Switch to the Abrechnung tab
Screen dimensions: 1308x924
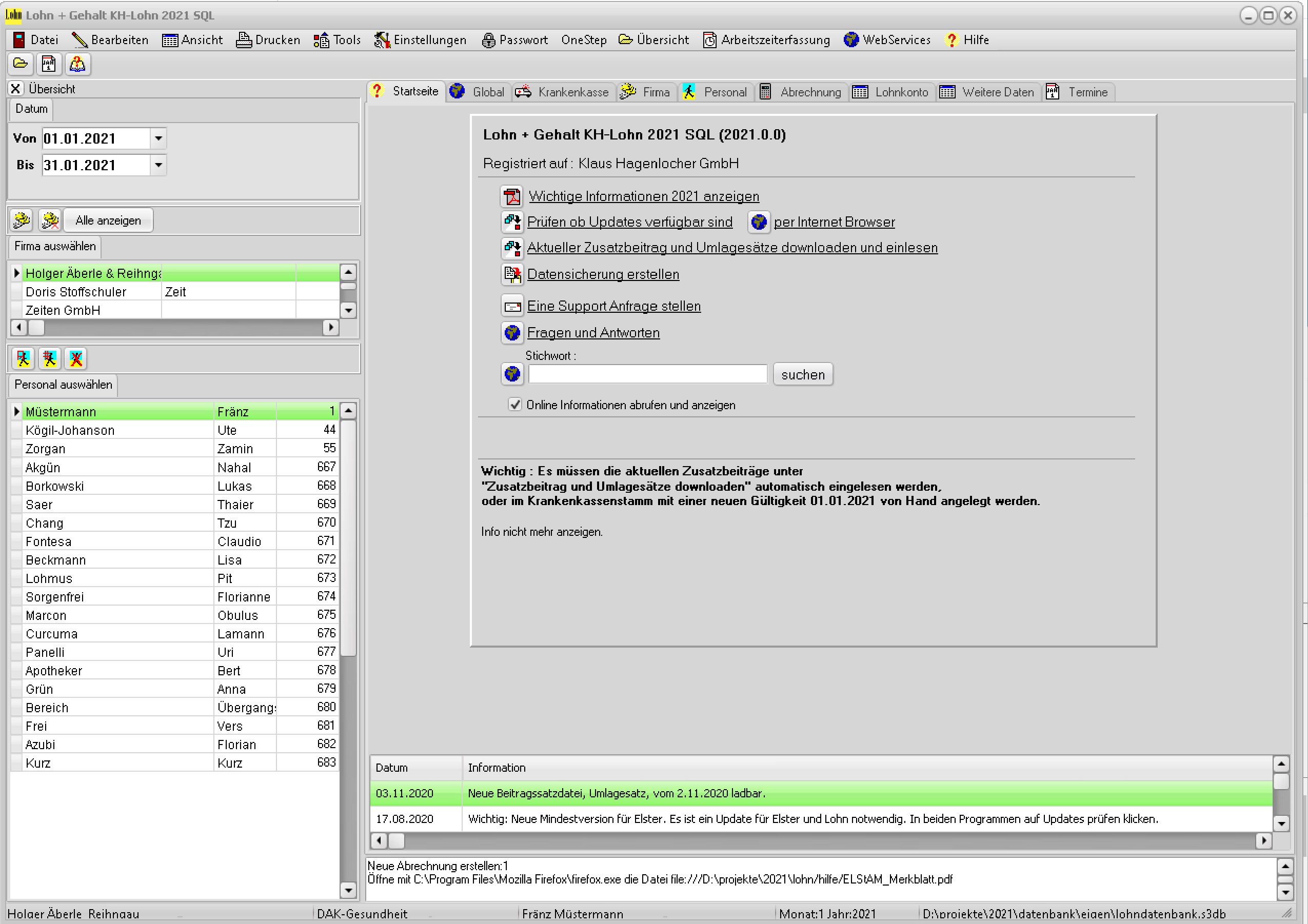[803, 92]
